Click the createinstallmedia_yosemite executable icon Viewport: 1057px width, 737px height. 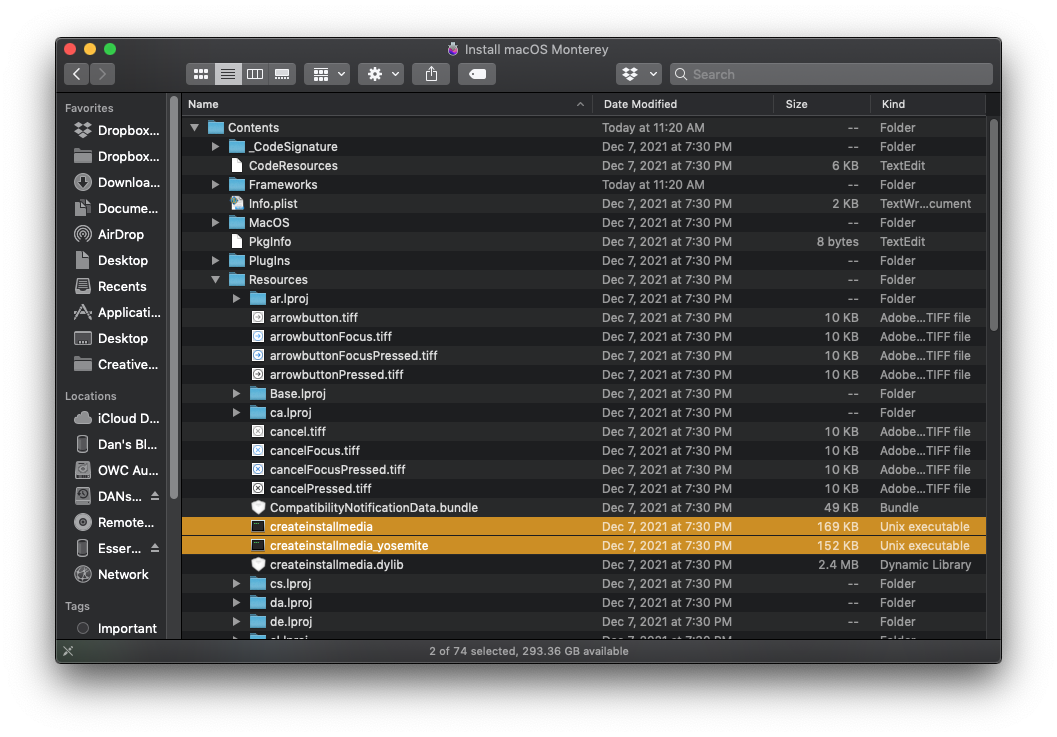258,545
